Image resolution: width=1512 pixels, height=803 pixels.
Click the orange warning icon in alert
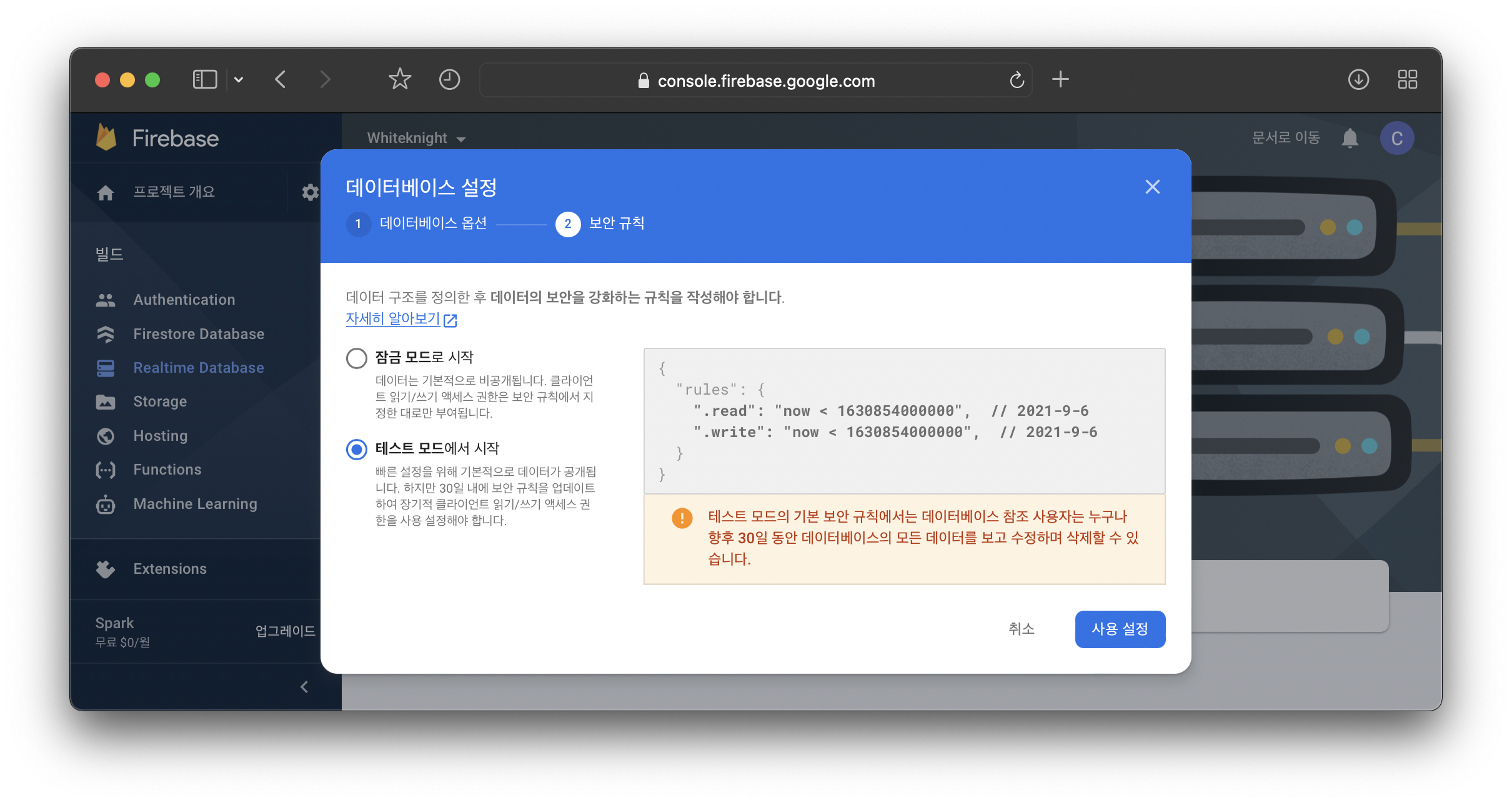(682, 518)
